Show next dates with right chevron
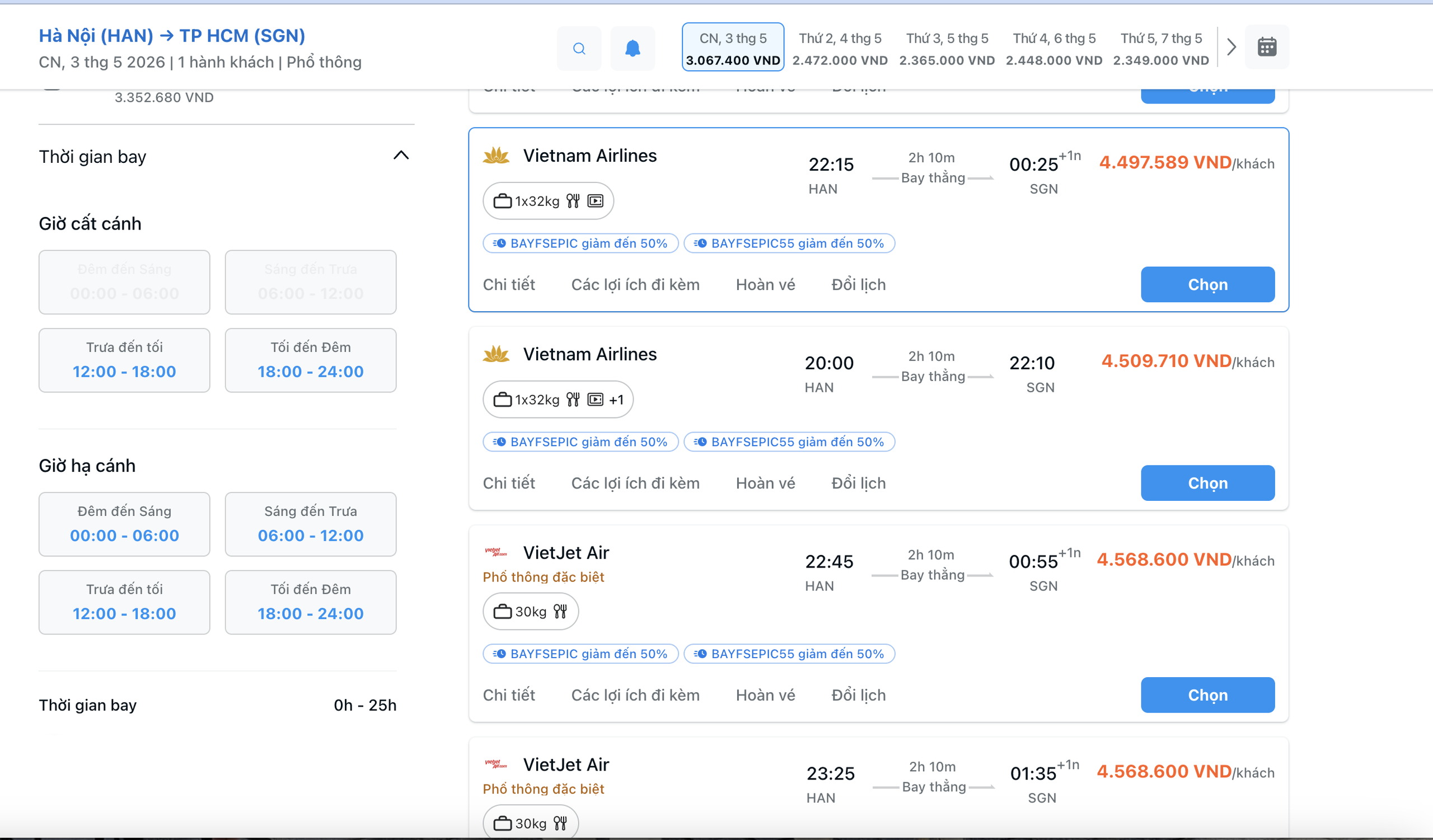The image size is (1433, 840). tap(1231, 47)
